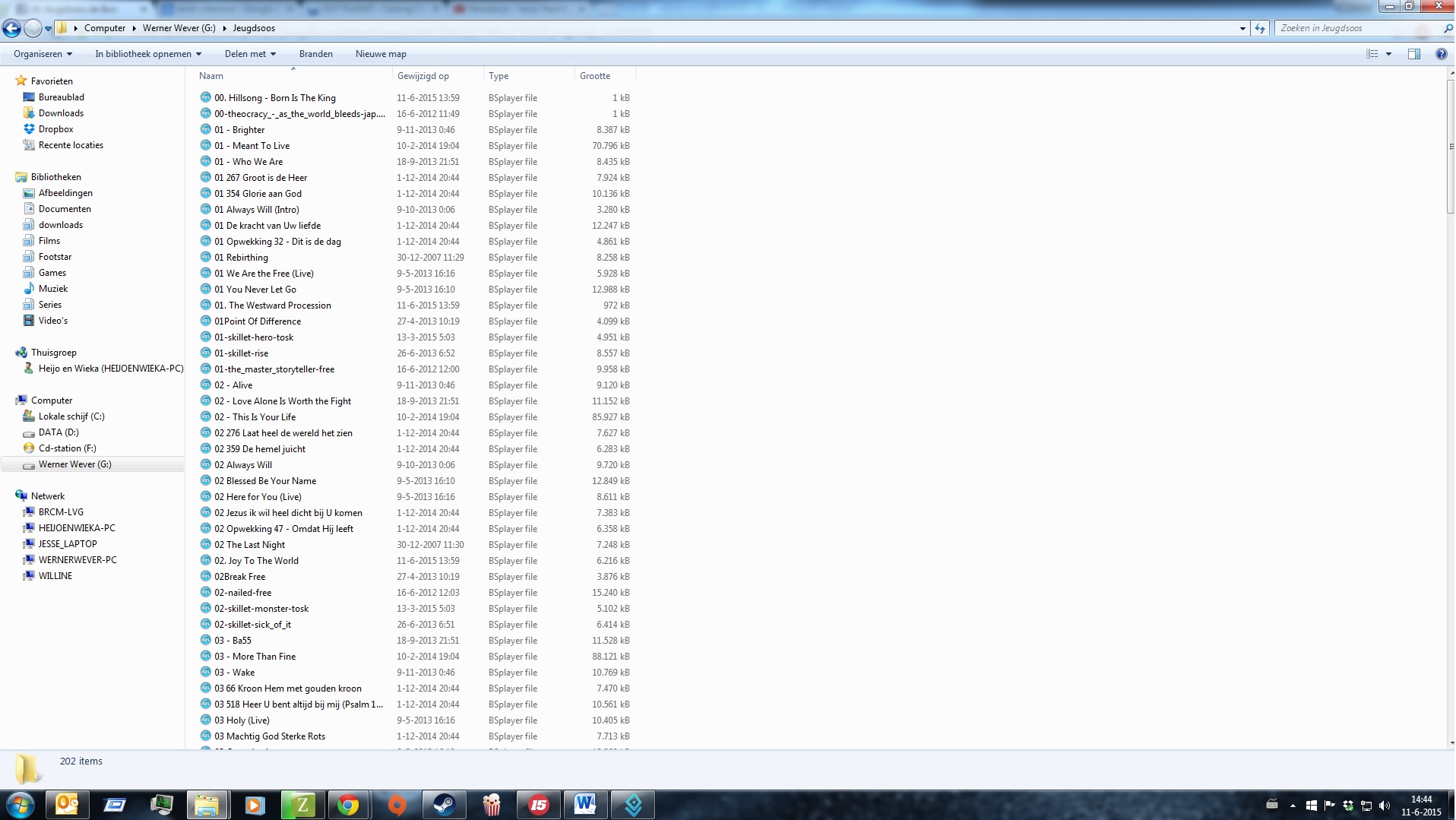The width and height of the screenshot is (1456, 820).
Task: Open Heijo en Wieka homegroup user
Action: 111,369
